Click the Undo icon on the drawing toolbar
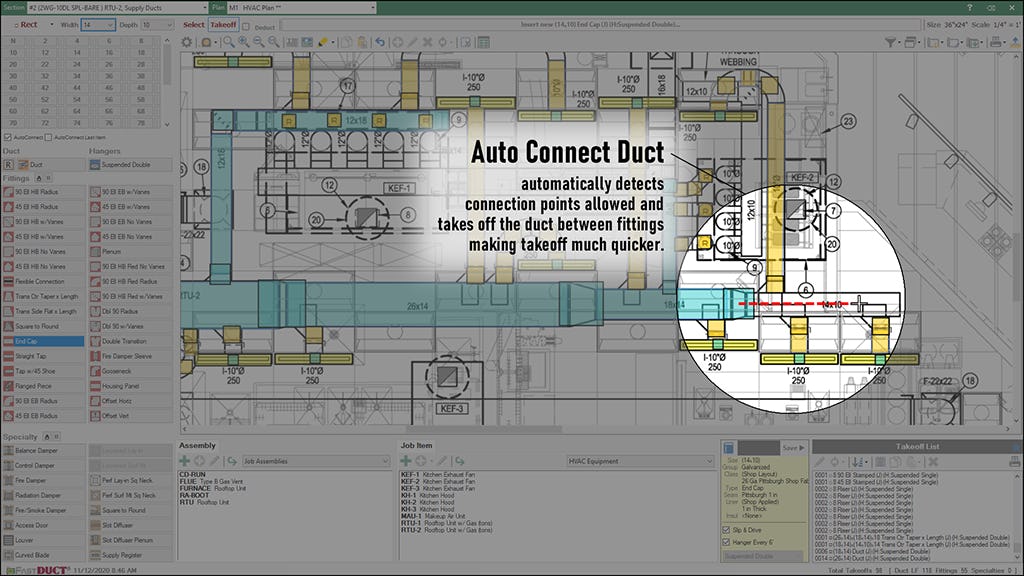Viewport: 1024px width, 576px height. tap(382, 42)
